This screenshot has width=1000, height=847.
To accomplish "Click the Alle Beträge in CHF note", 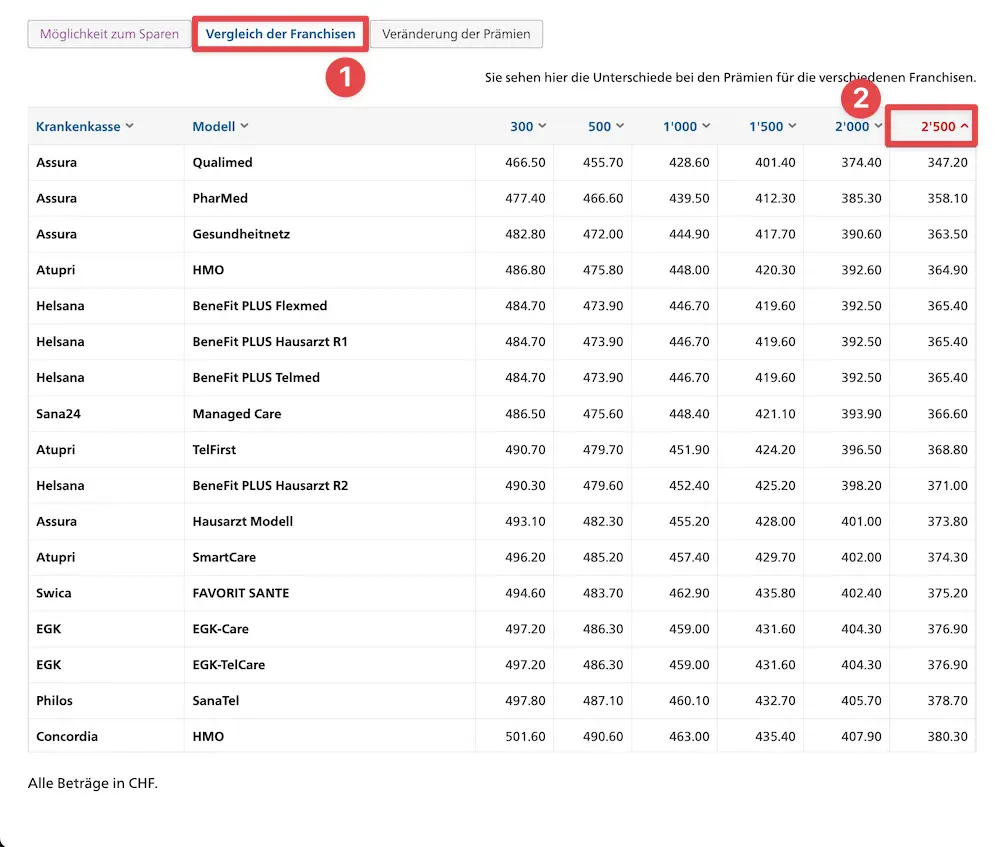I will (92, 783).
